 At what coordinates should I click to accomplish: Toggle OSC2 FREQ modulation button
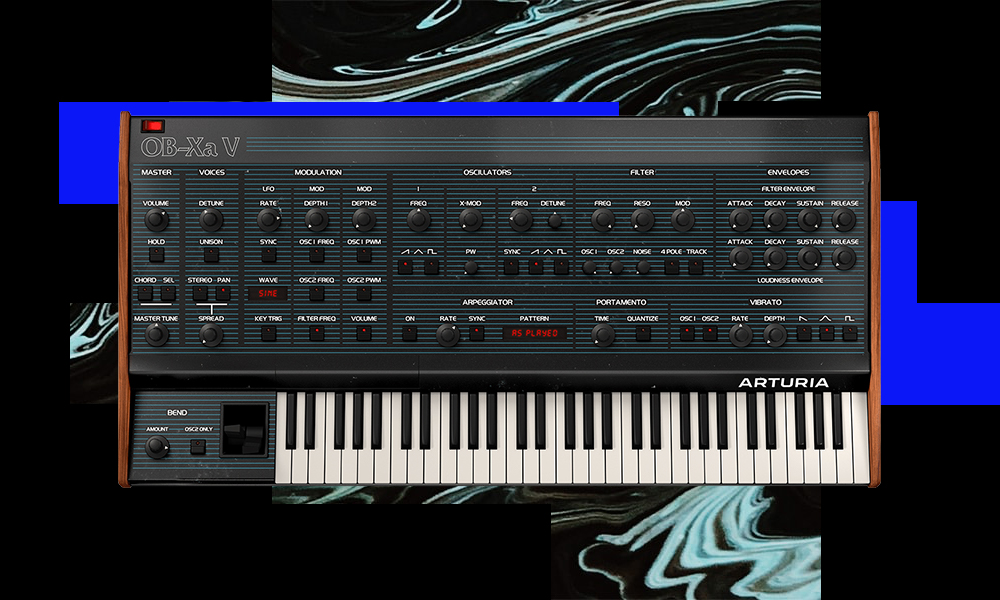pyautogui.click(x=316, y=293)
